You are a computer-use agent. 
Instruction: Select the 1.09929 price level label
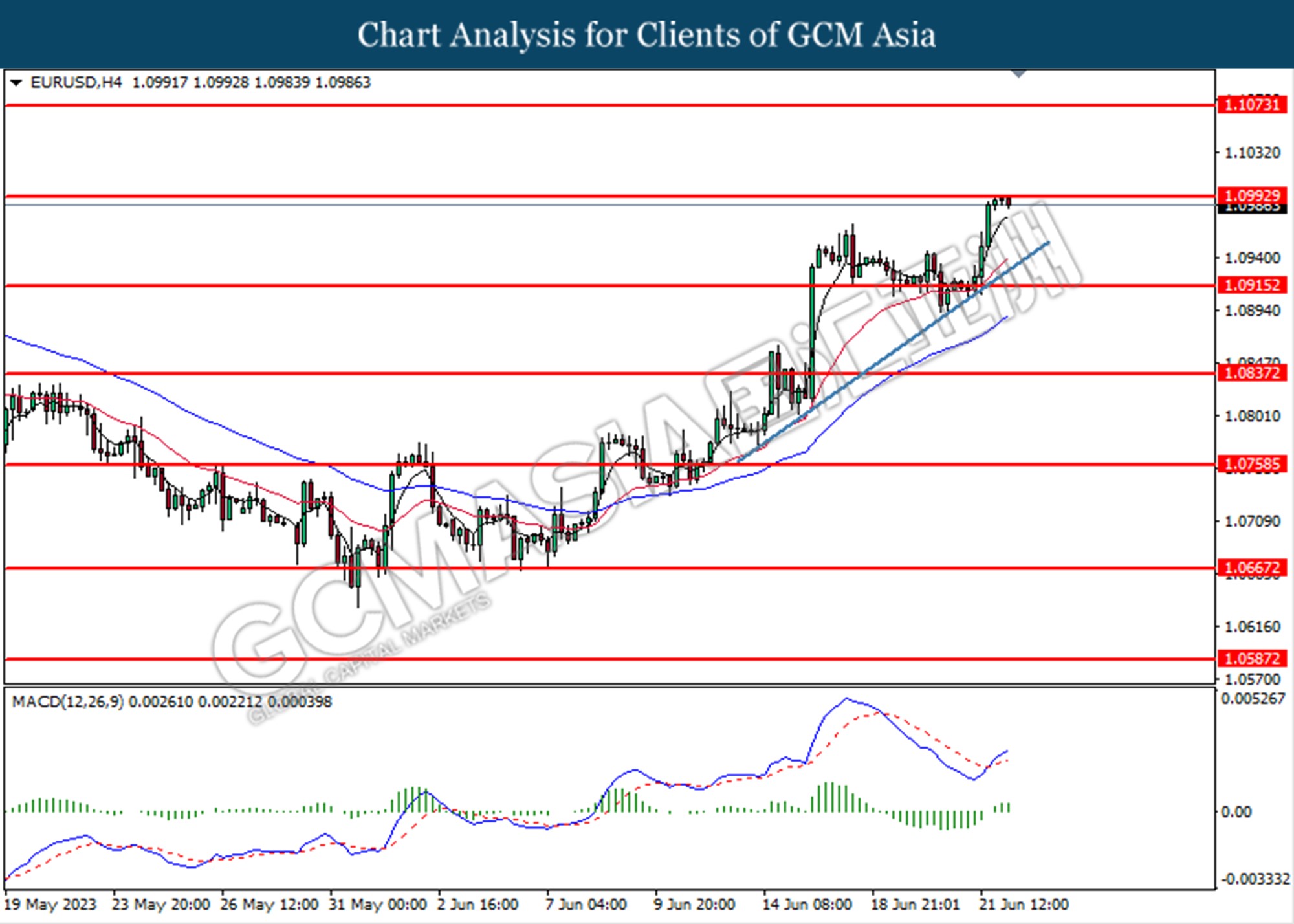coord(1252,195)
